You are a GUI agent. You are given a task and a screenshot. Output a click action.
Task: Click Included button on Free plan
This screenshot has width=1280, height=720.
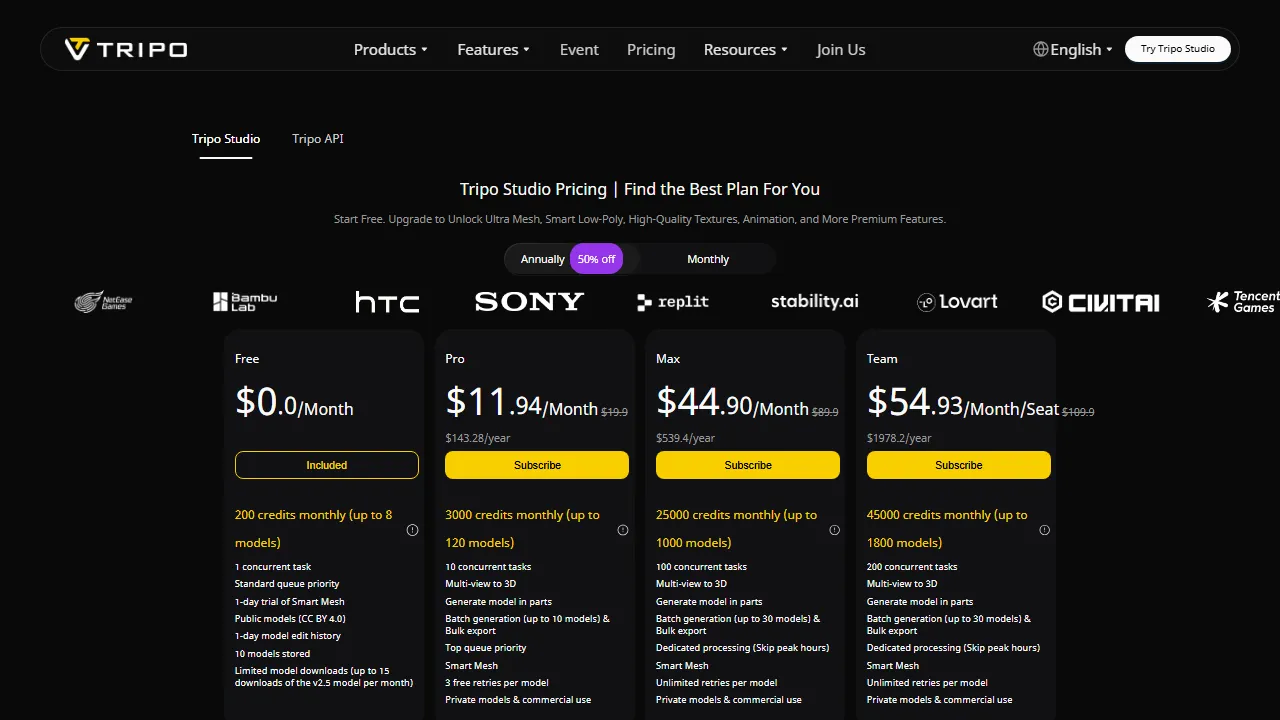coord(327,465)
